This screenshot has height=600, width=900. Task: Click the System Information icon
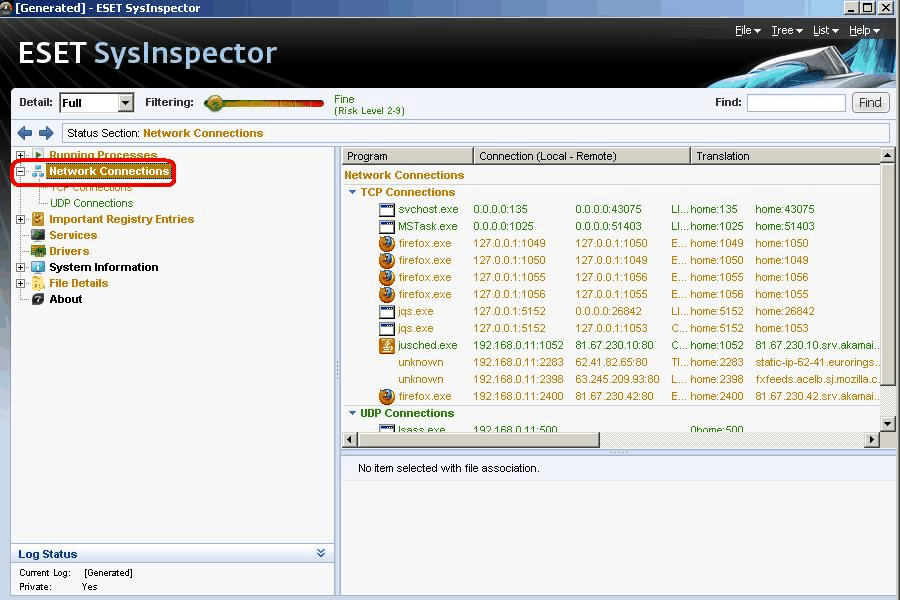(x=38, y=267)
